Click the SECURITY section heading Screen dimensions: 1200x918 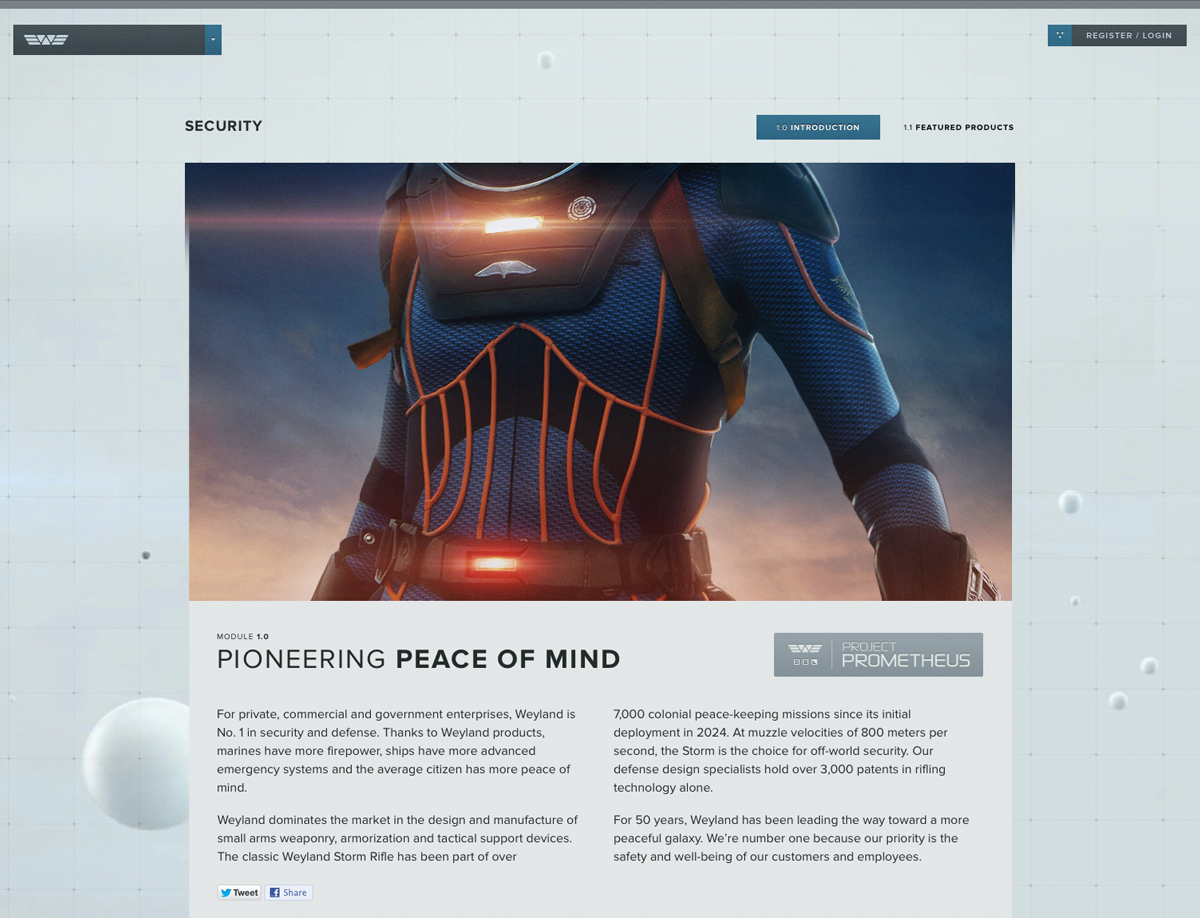pos(223,126)
